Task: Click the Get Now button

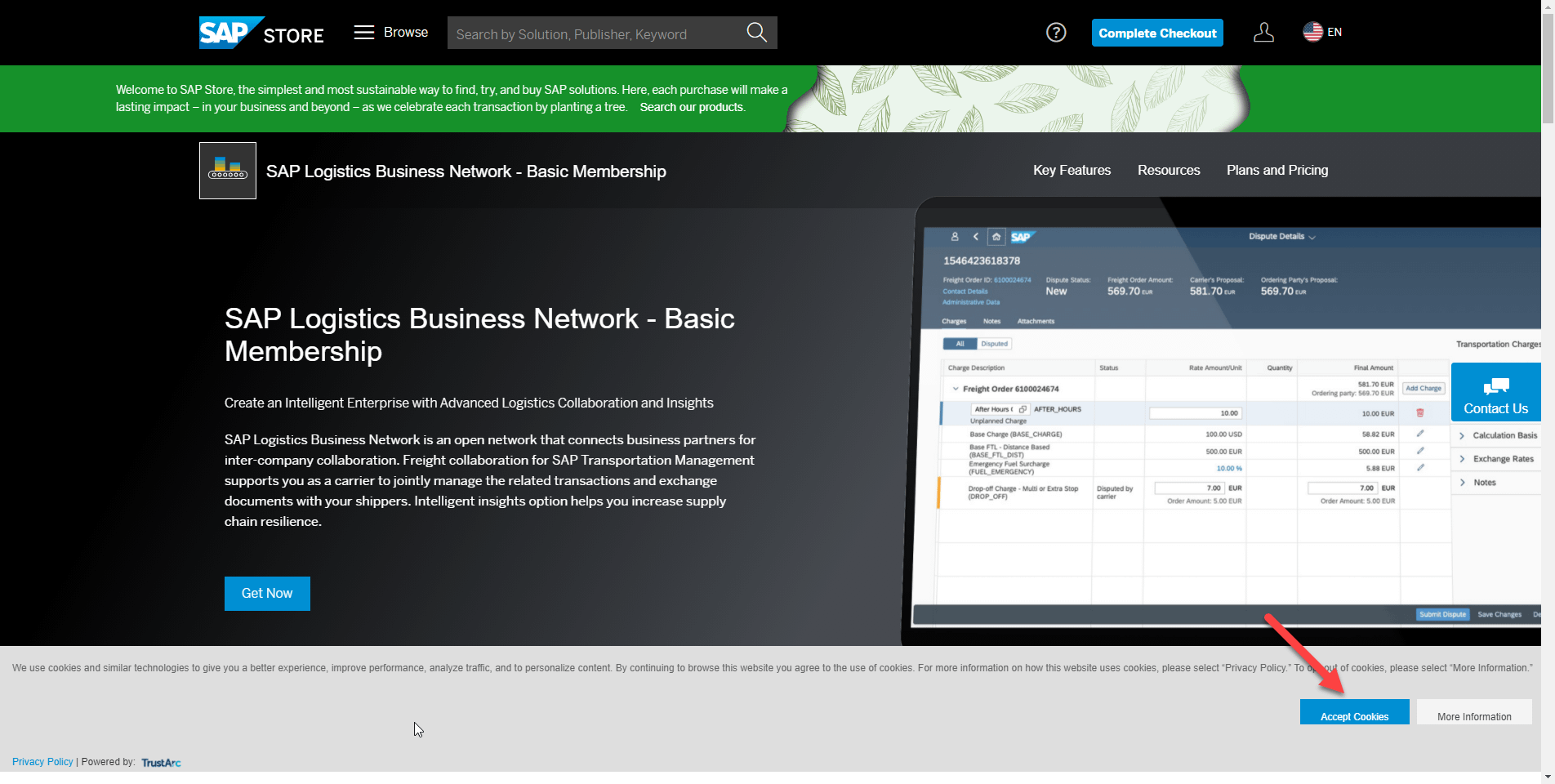Action: tap(267, 594)
